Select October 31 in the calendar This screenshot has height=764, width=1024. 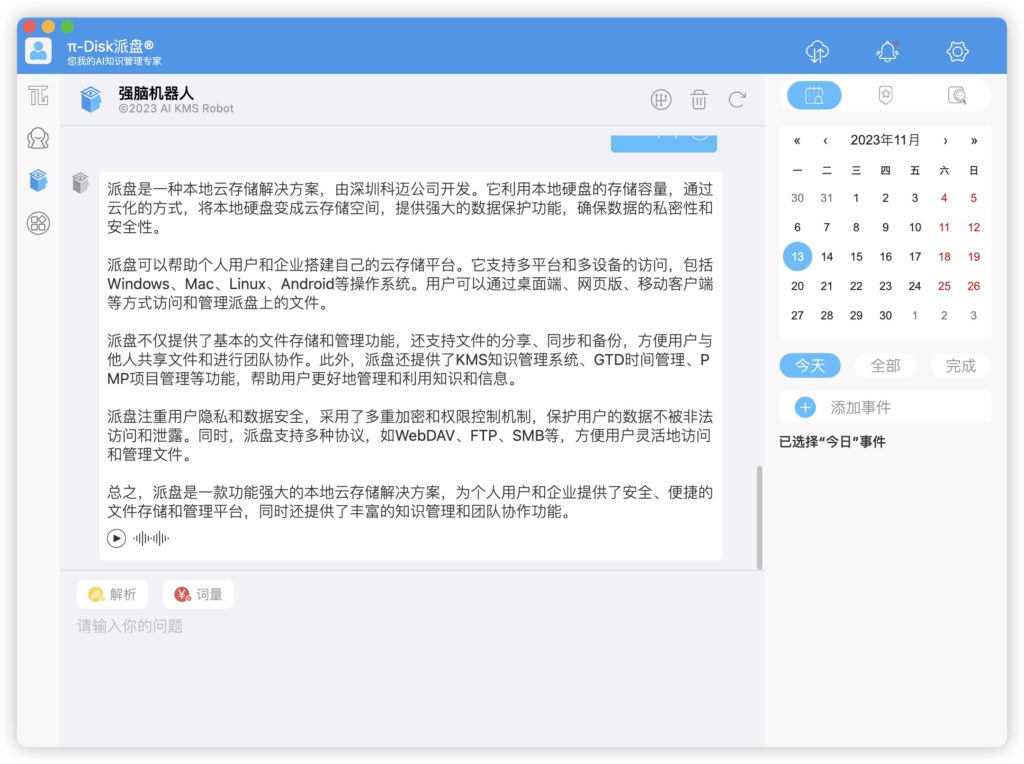827,198
